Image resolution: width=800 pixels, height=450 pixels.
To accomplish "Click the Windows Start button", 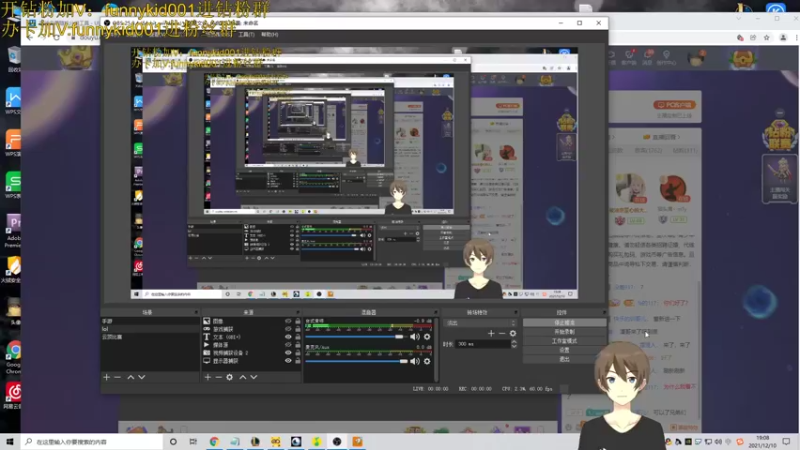I will 10,442.
